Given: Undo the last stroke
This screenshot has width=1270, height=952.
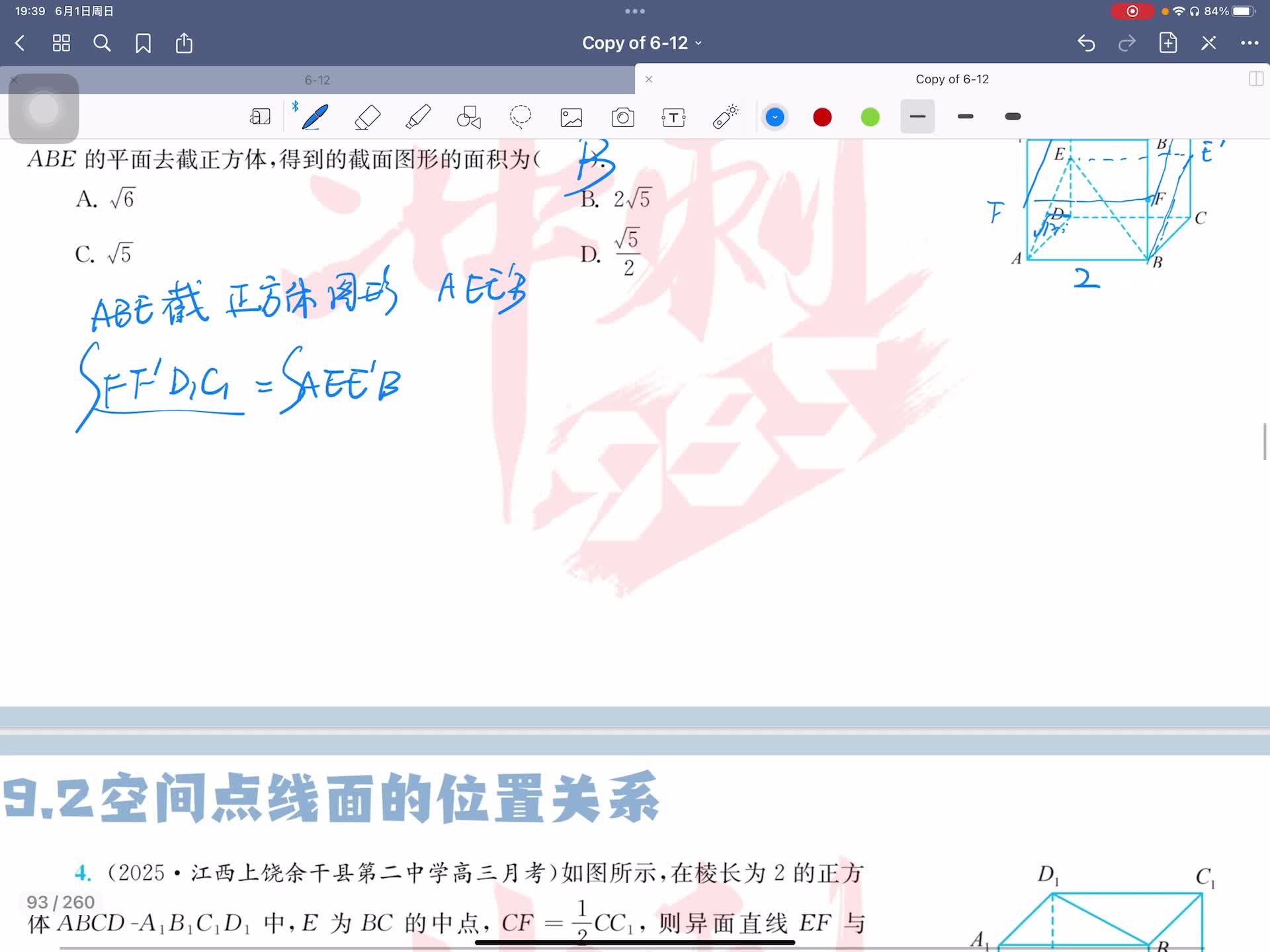Looking at the screenshot, I should [x=1085, y=44].
